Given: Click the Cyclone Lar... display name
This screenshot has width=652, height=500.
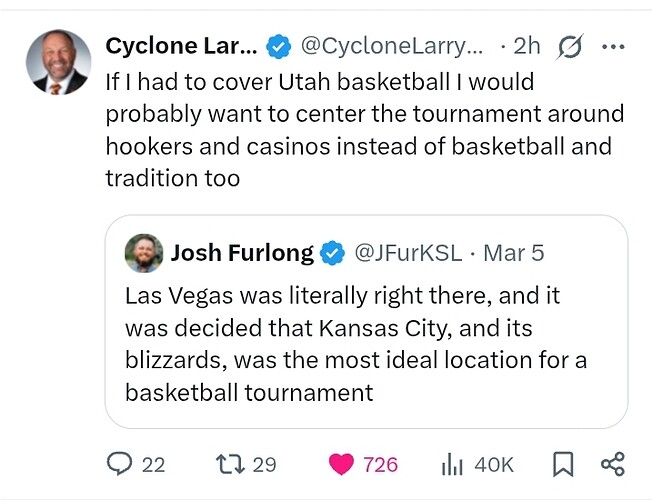Looking at the screenshot, I should (x=181, y=46).
